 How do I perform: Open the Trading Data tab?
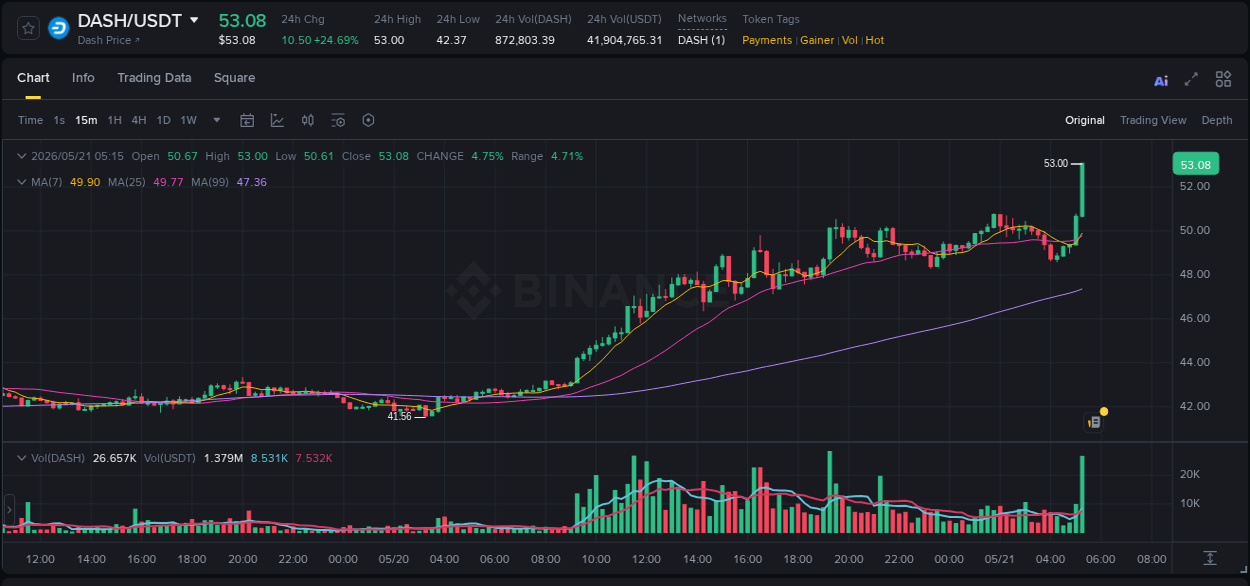point(154,78)
